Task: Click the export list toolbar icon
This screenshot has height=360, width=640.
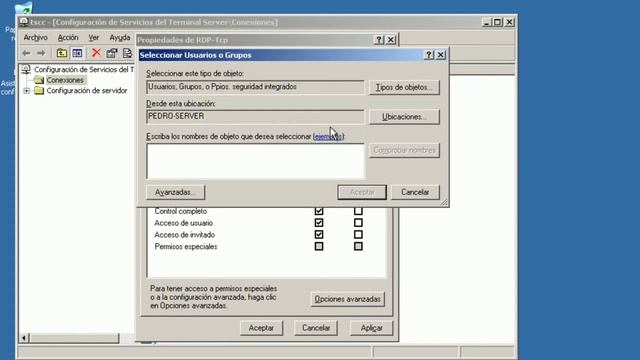Action: 127,53
